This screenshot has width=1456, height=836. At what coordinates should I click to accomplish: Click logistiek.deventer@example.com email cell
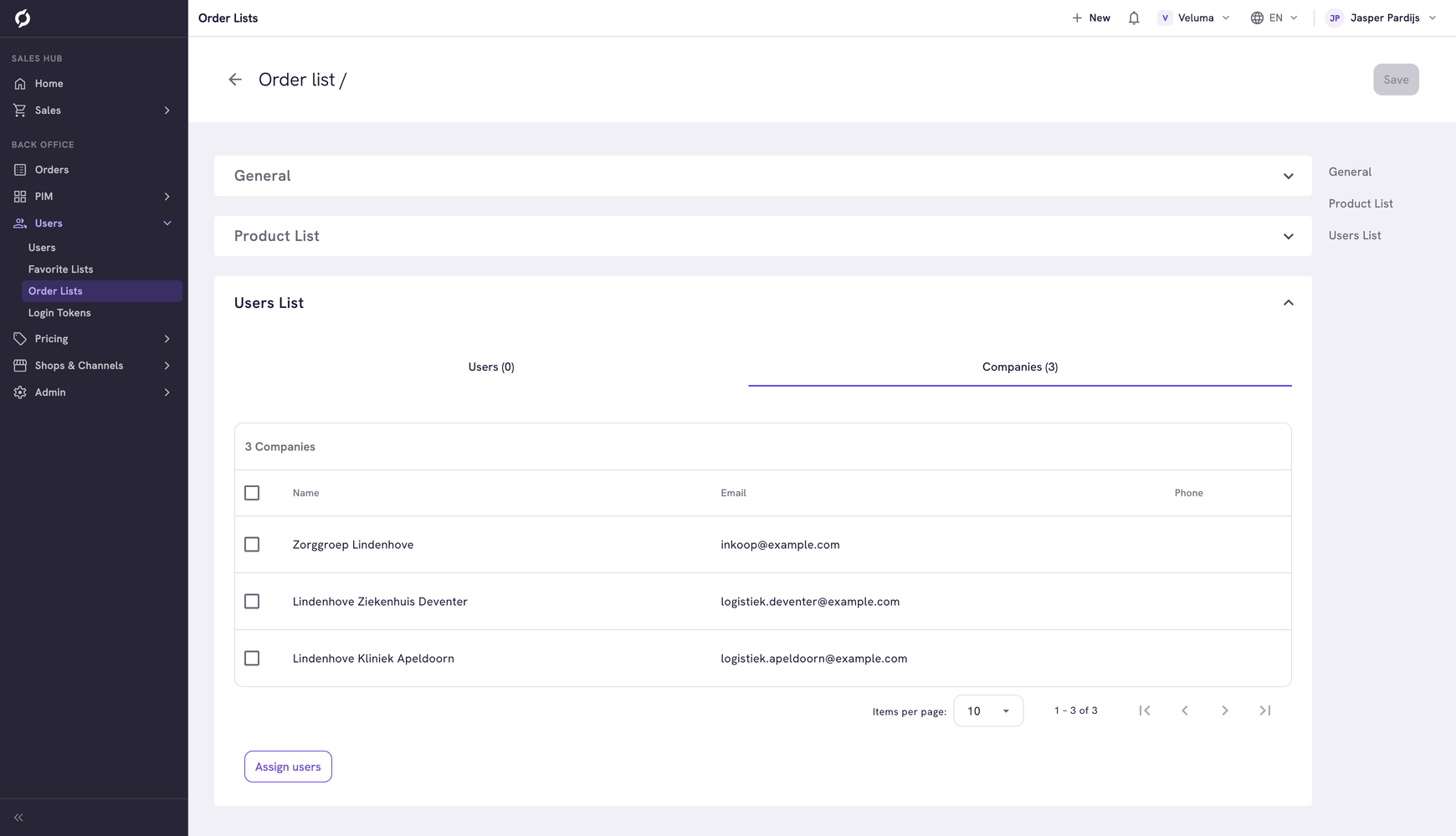(x=810, y=602)
